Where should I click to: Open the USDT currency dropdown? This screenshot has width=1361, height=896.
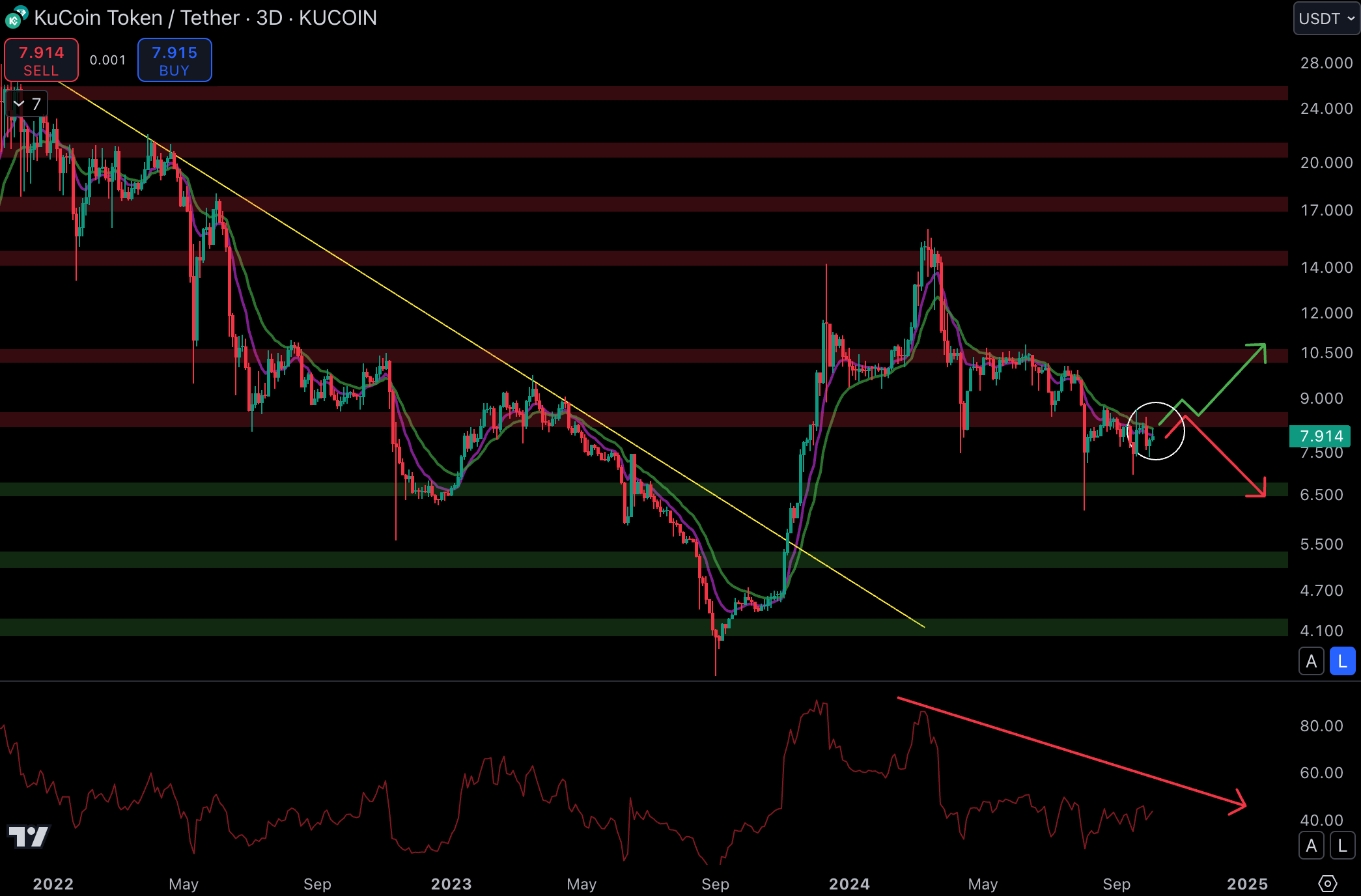tap(1326, 18)
